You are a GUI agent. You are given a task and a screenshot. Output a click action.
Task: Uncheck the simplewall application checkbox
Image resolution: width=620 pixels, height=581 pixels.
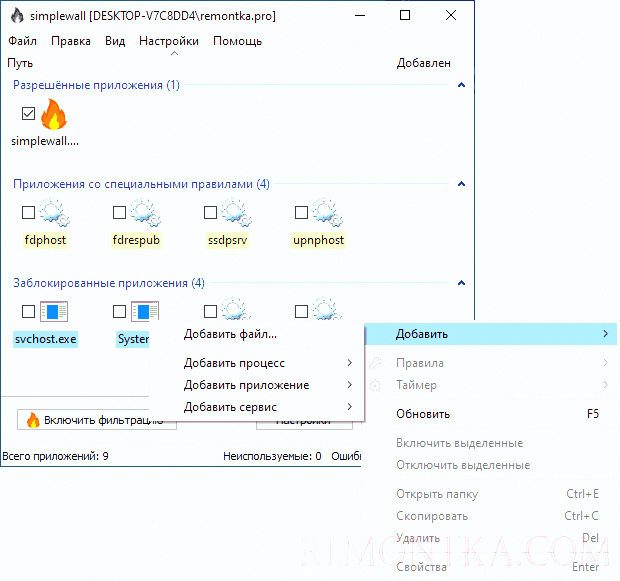(28, 115)
